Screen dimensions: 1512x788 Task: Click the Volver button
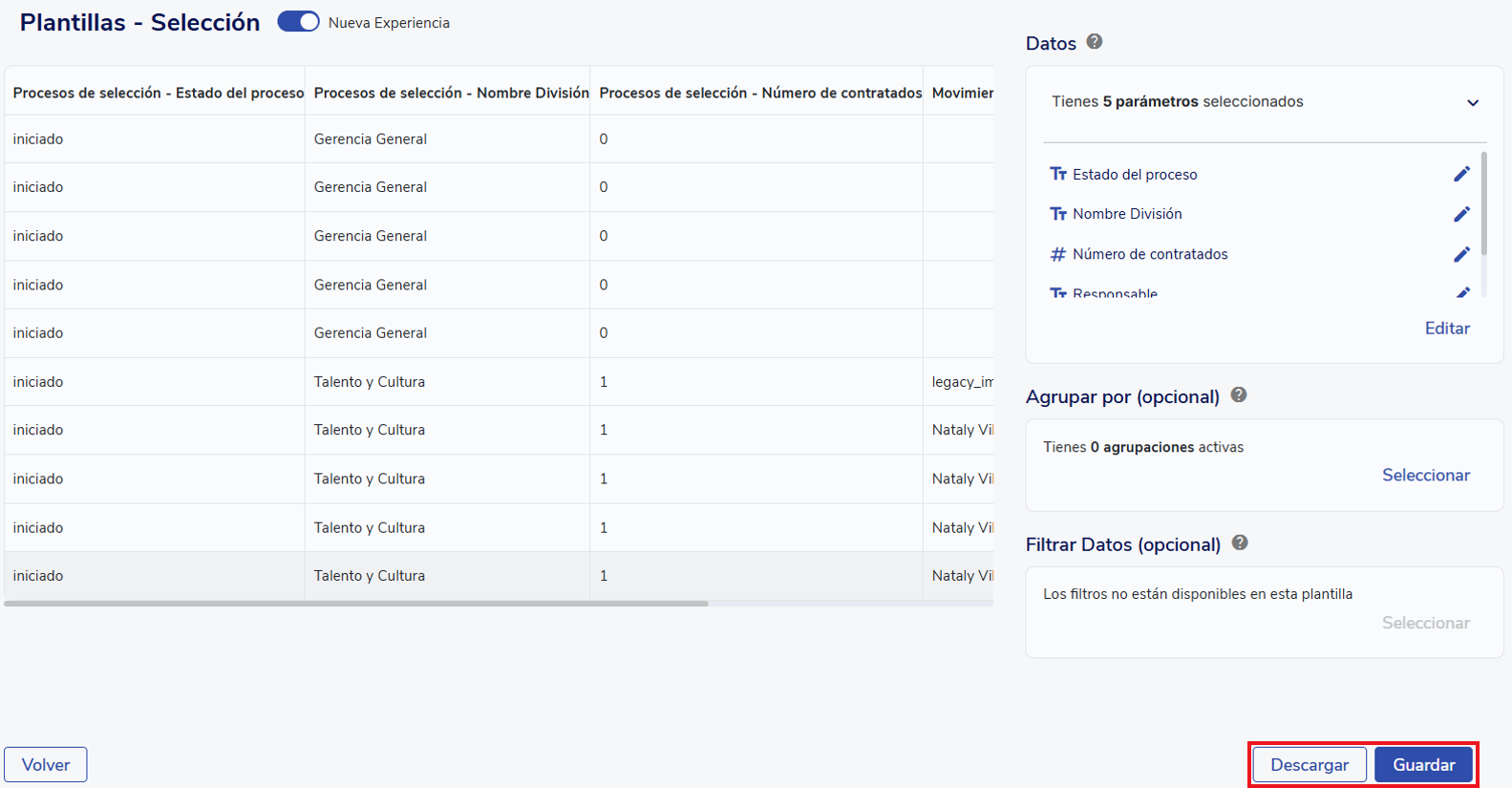tap(46, 764)
